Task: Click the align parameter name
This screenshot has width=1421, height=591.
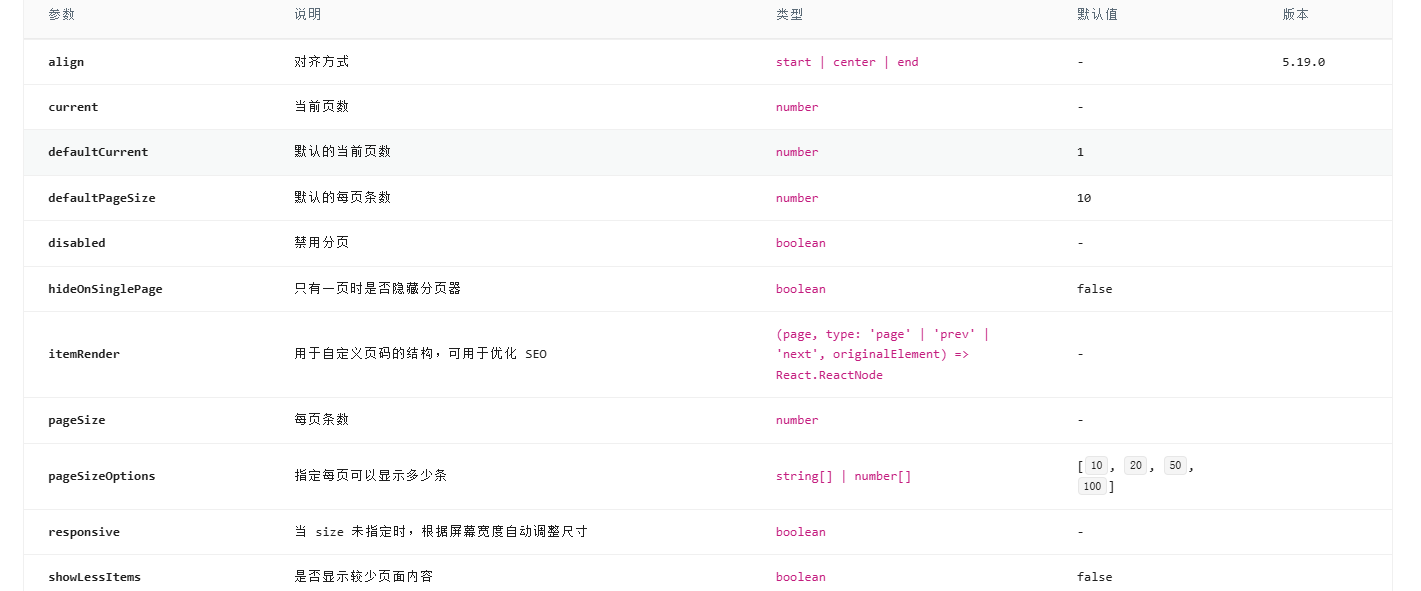Action: [66, 62]
